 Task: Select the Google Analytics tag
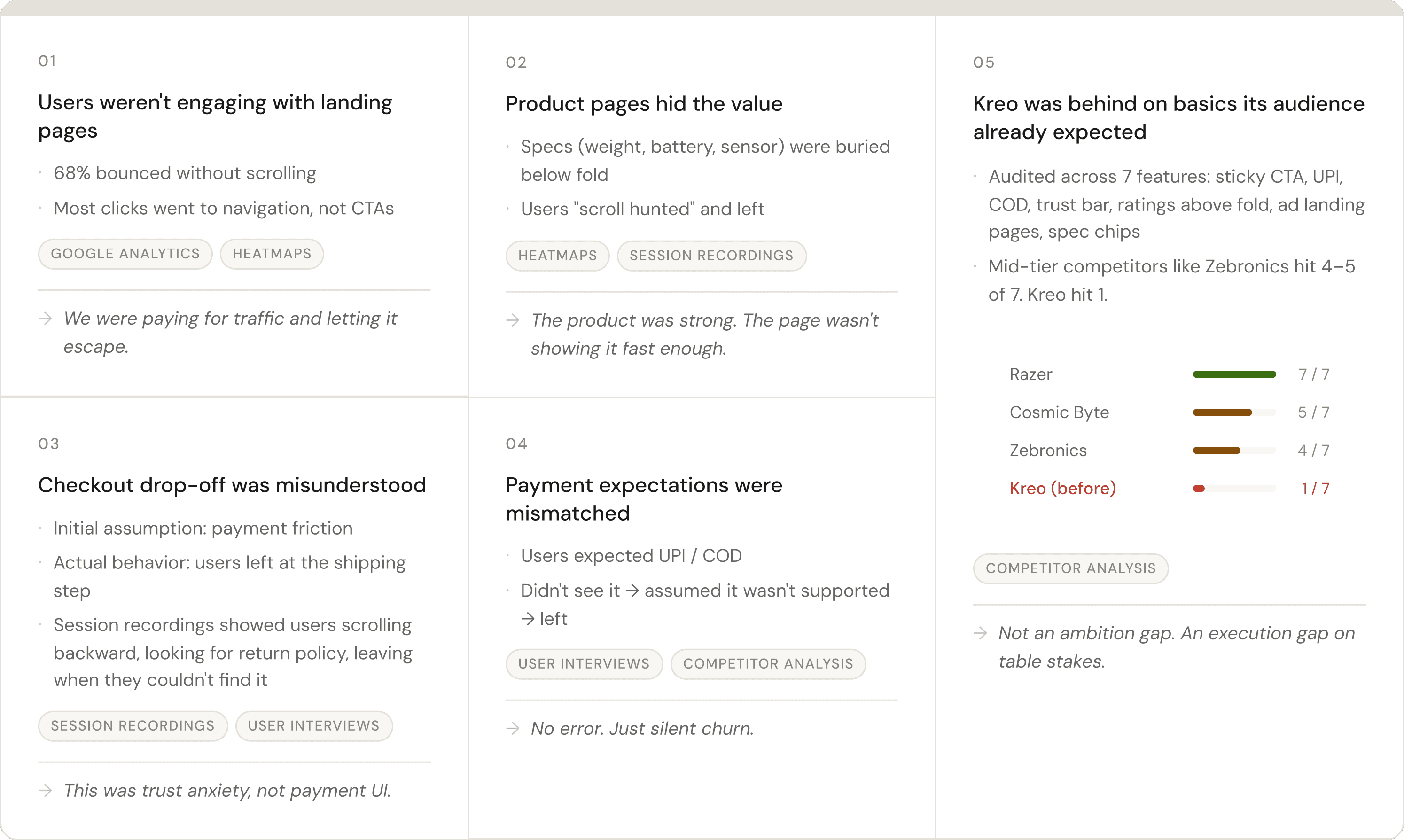pyautogui.click(x=125, y=254)
